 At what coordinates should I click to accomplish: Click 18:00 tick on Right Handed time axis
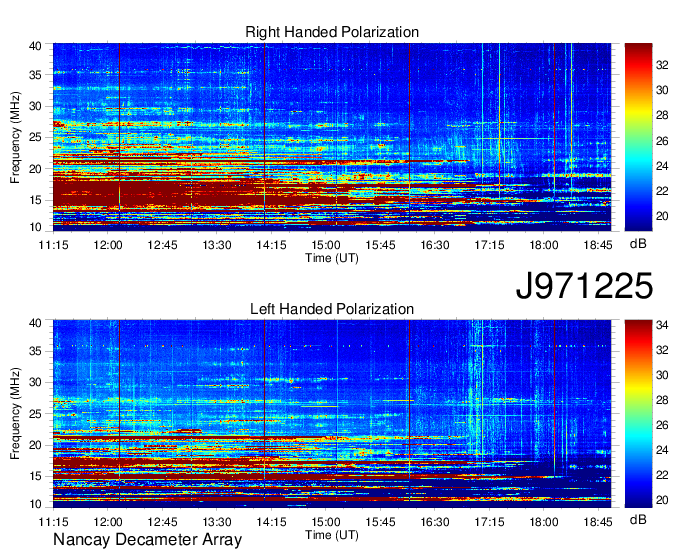pyautogui.click(x=544, y=245)
